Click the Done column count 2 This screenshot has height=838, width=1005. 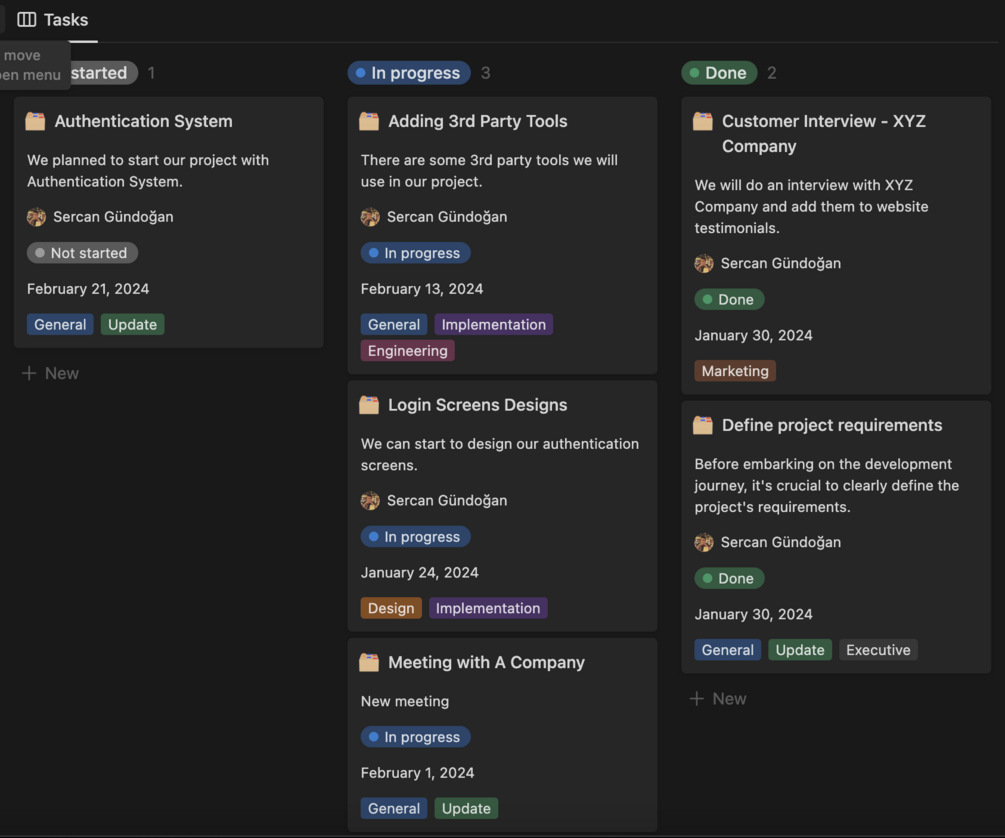point(772,73)
